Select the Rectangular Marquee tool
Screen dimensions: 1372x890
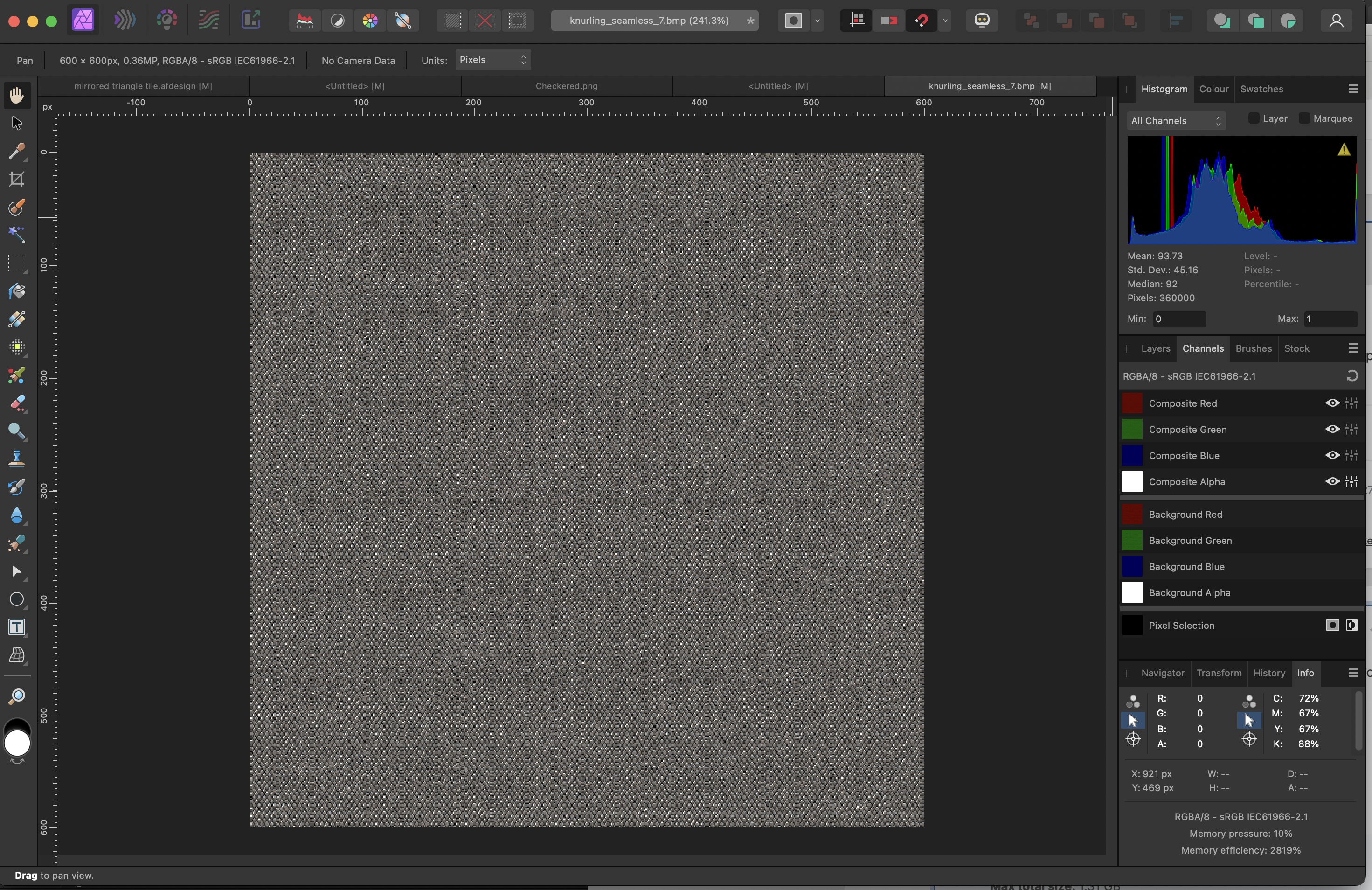(17, 264)
